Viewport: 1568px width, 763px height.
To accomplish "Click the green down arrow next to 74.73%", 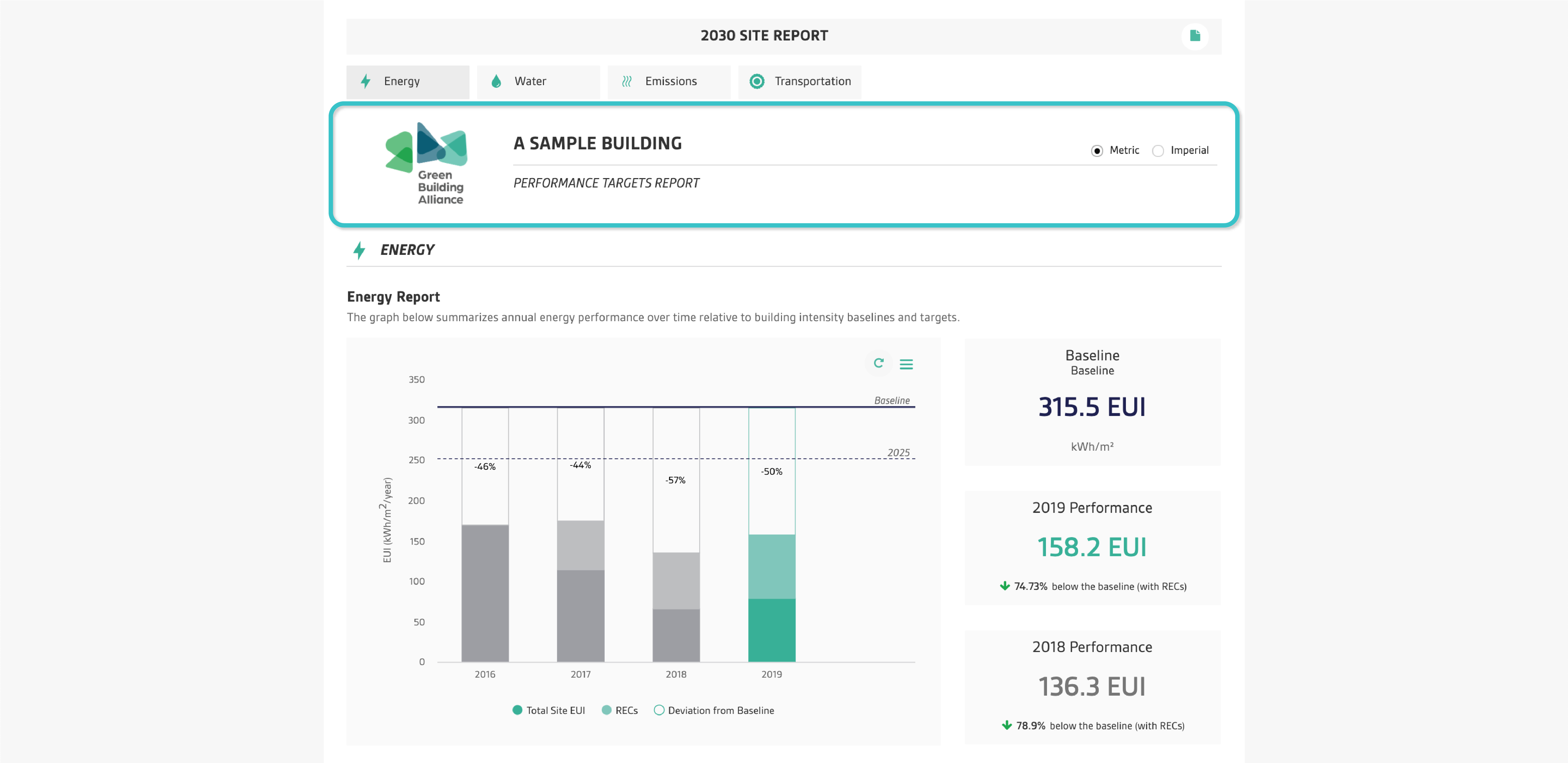I will (1005, 586).
